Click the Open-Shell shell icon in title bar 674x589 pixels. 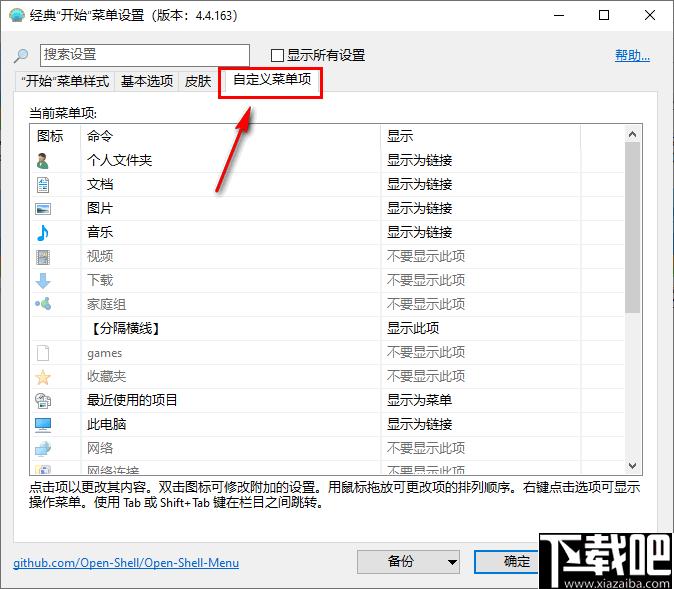(x=17, y=15)
